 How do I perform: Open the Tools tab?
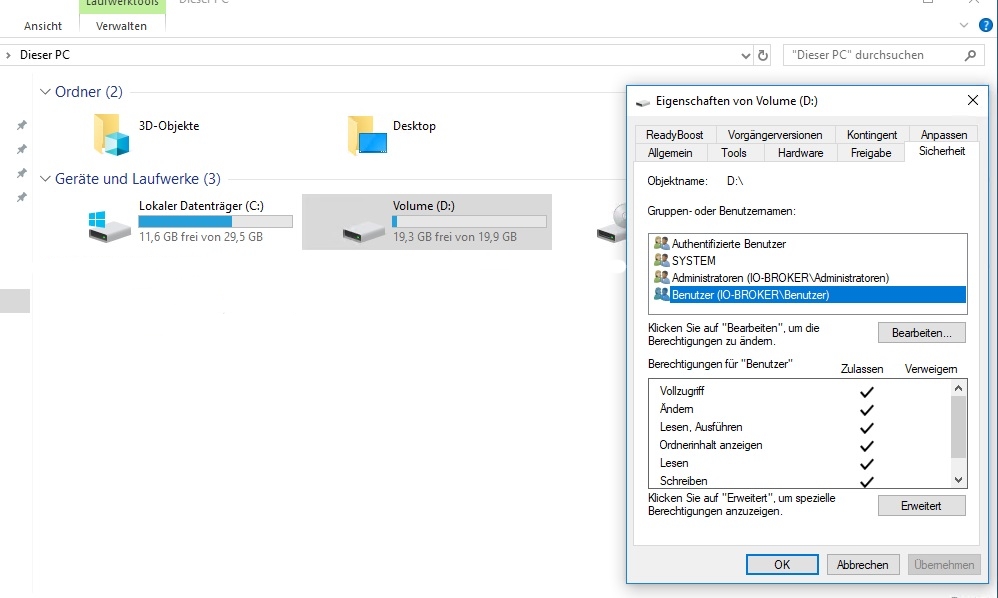pyautogui.click(x=734, y=153)
